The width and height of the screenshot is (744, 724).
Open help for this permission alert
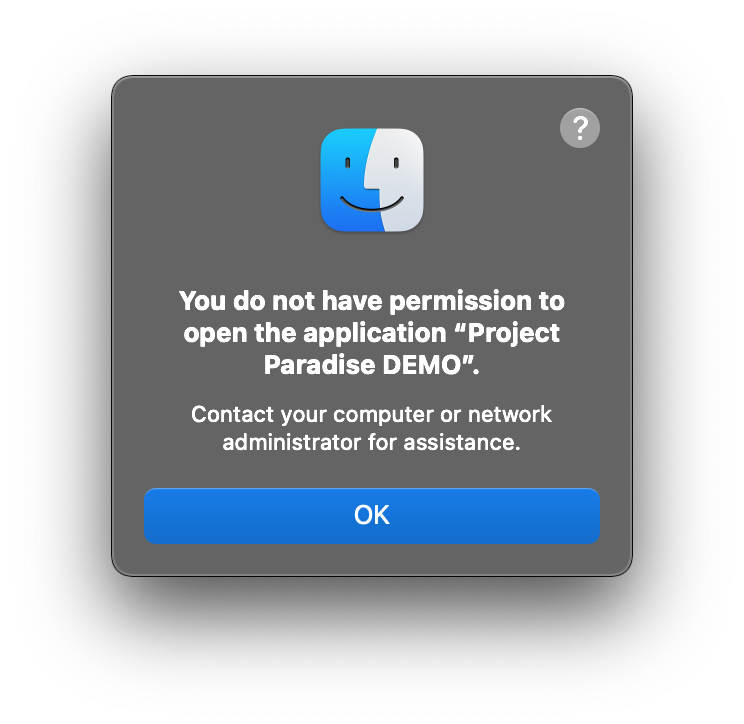579,128
